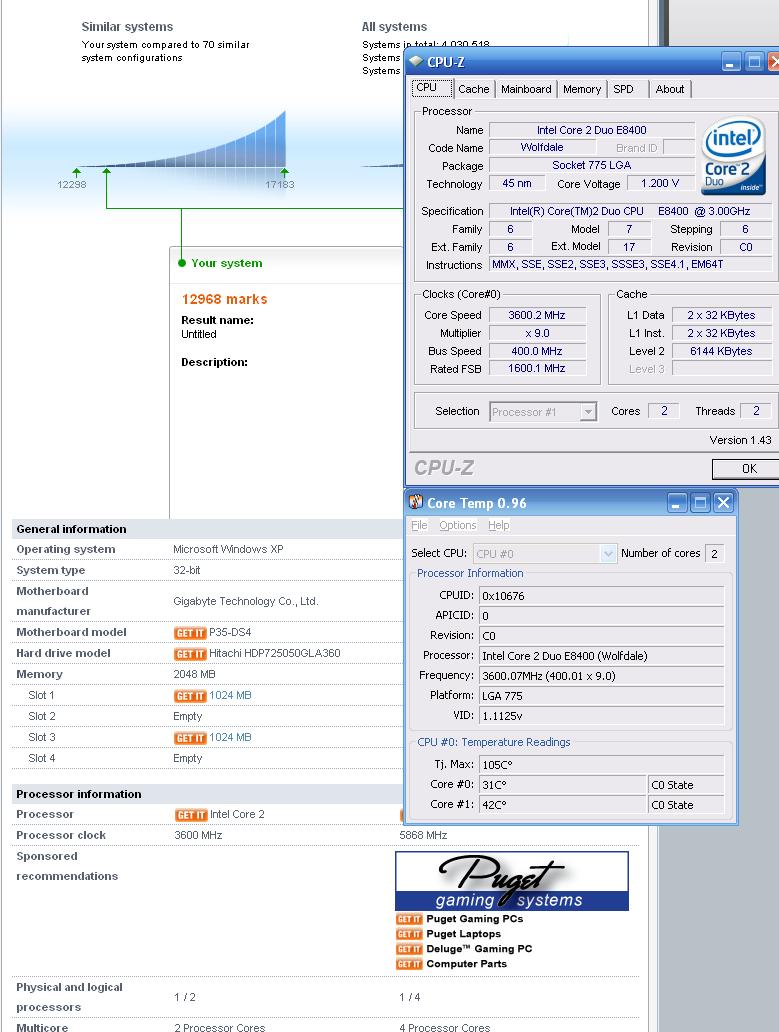
Task: Minimize the CPU-Z window
Action: pos(732,62)
